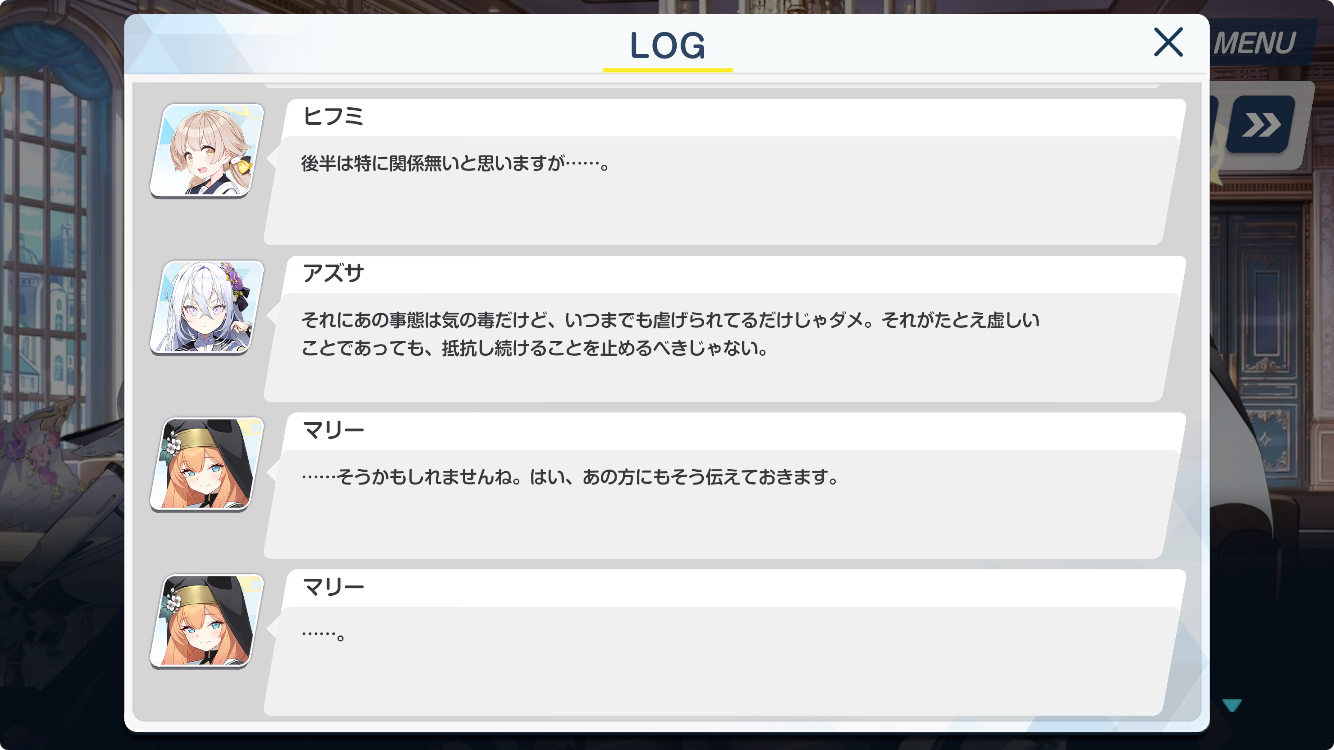Click the teal down-arrow indicator
This screenshot has width=1334, height=750.
[1231, 705]
